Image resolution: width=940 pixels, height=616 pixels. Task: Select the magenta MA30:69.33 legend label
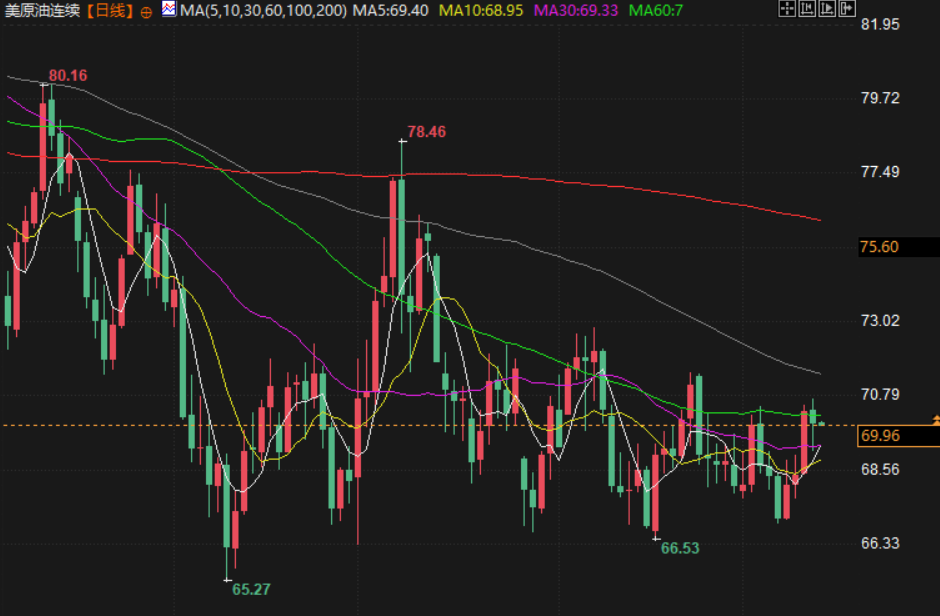[x=577, y=11]
